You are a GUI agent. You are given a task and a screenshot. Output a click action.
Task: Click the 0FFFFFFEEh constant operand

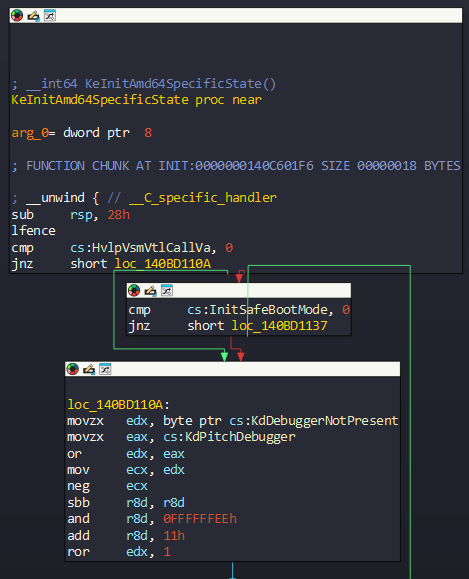200,519
